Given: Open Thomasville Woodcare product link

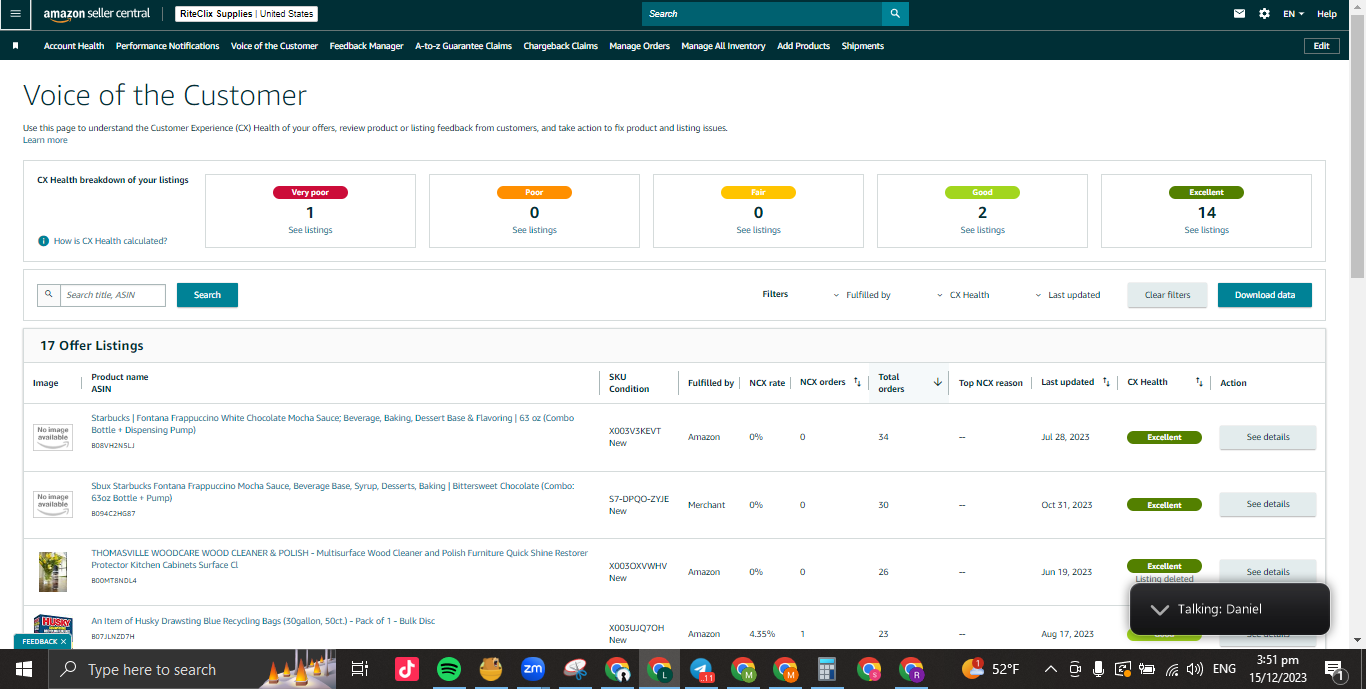Looking at the screenshot, I should 339,558.
